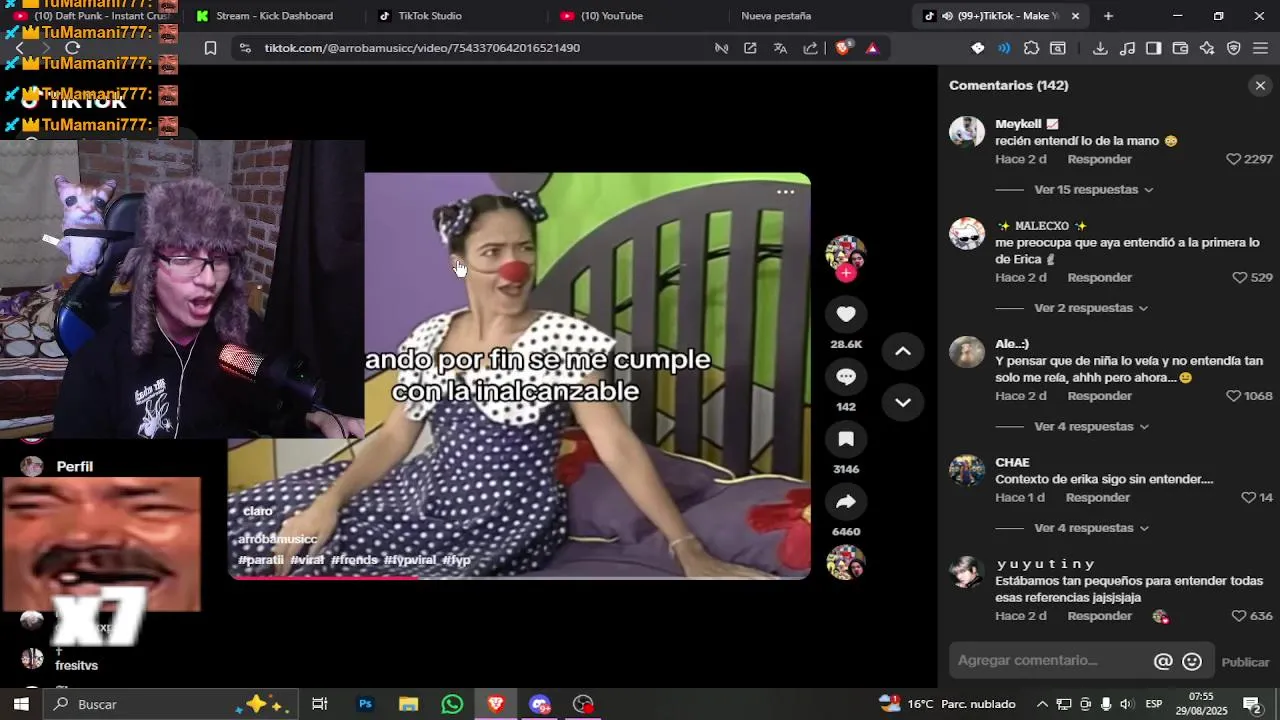1280x720 pixels.
Task: Open the video's three-dot options menu
Action: point(786,192)
